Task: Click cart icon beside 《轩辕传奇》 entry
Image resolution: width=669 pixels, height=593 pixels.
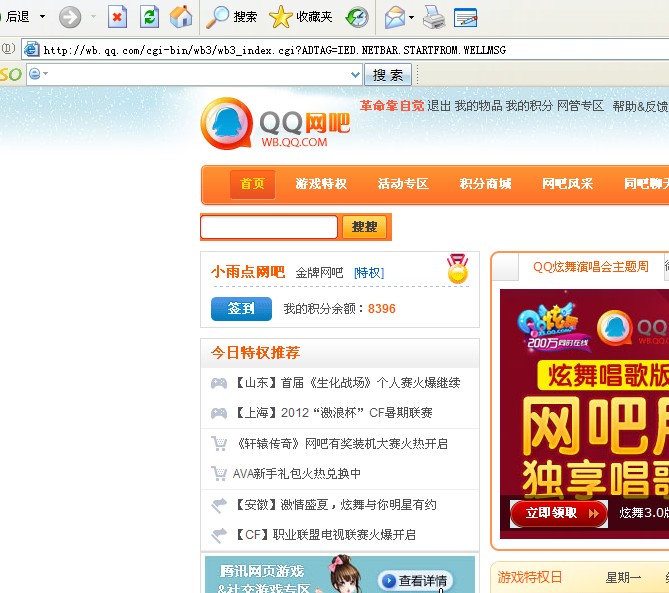Action: (x=219, y=444)
